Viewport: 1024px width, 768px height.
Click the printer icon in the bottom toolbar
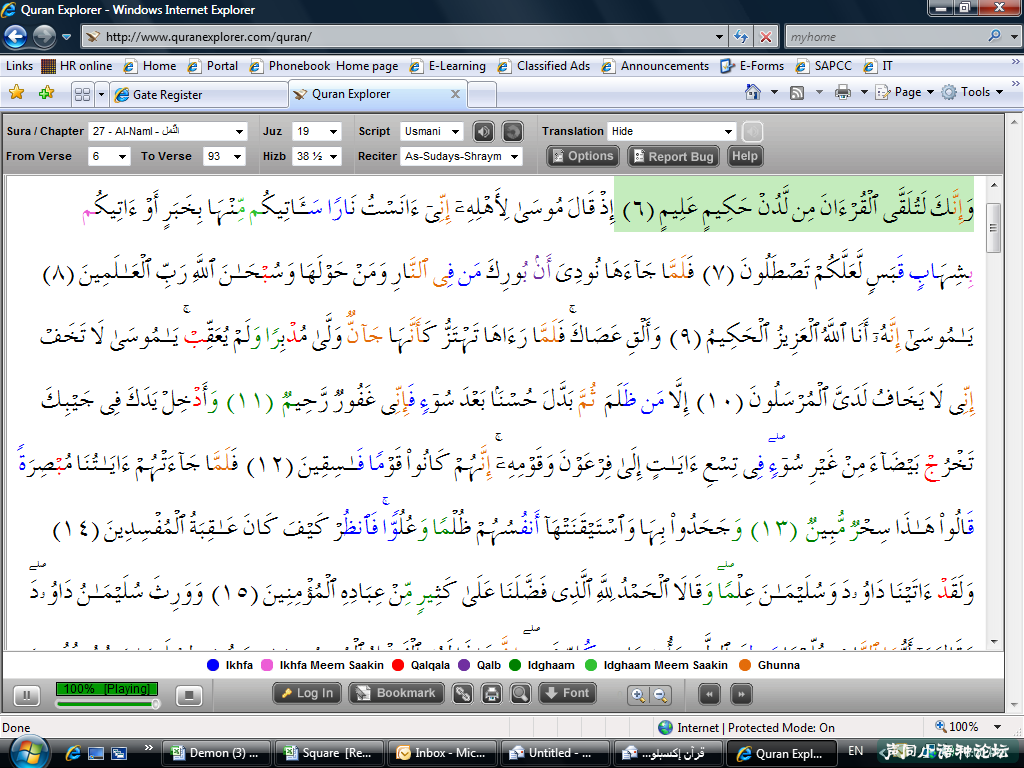pos(492,694)
